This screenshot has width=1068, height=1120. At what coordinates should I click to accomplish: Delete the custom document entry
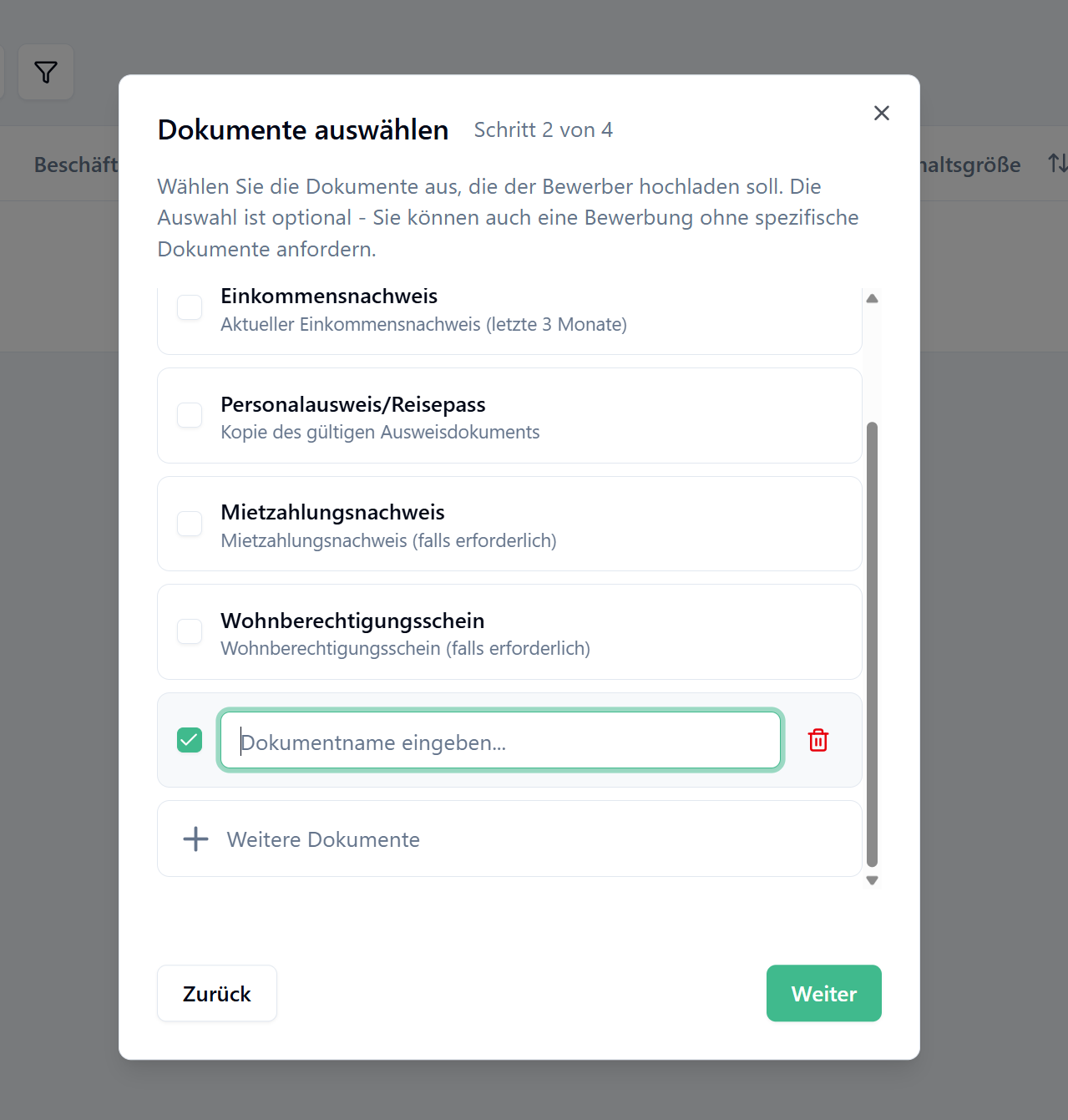[x=817, y=740]
